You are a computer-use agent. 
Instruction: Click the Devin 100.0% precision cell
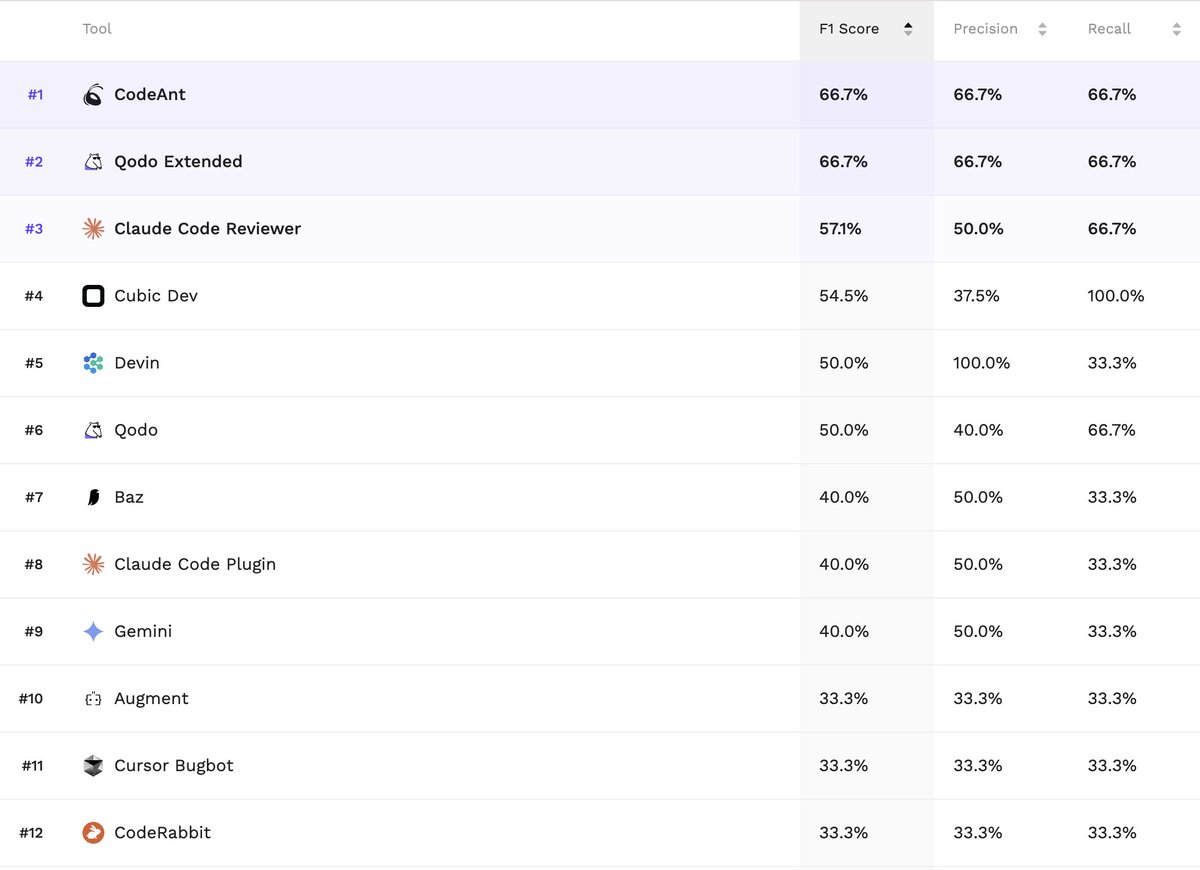click(982, 363)
